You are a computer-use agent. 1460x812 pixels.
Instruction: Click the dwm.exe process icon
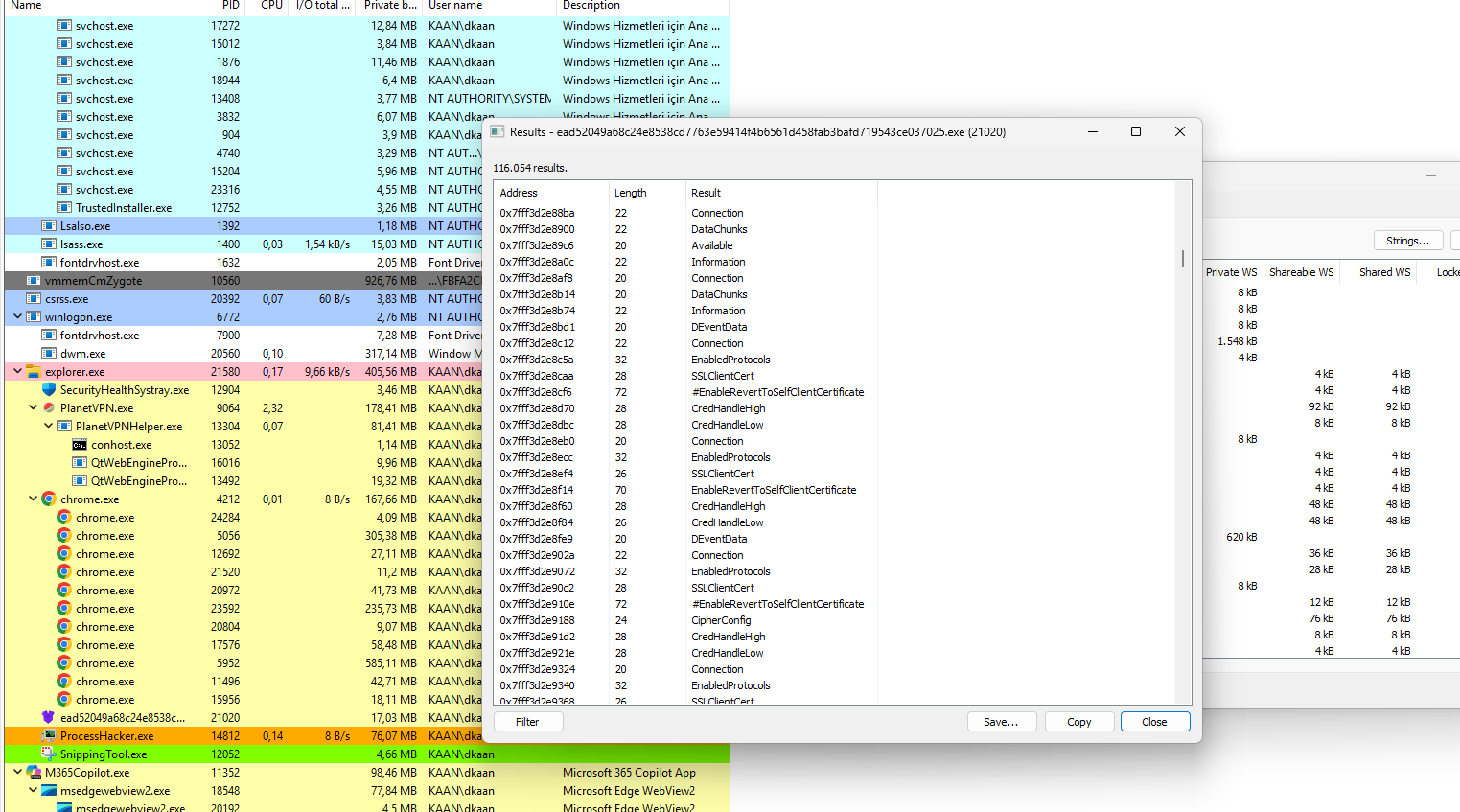point(49,354)
